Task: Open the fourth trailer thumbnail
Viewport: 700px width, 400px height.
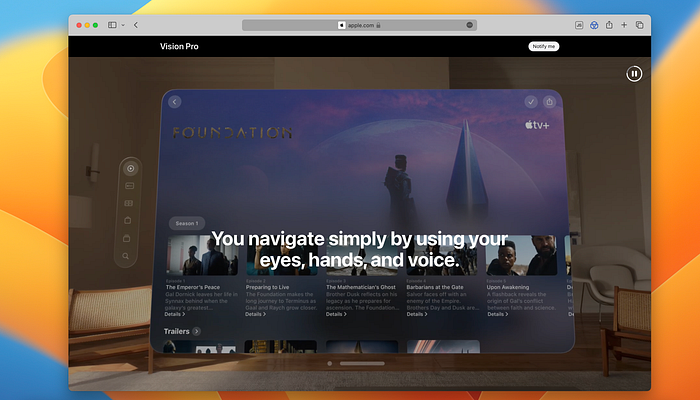Action: (x=443, y=347)
